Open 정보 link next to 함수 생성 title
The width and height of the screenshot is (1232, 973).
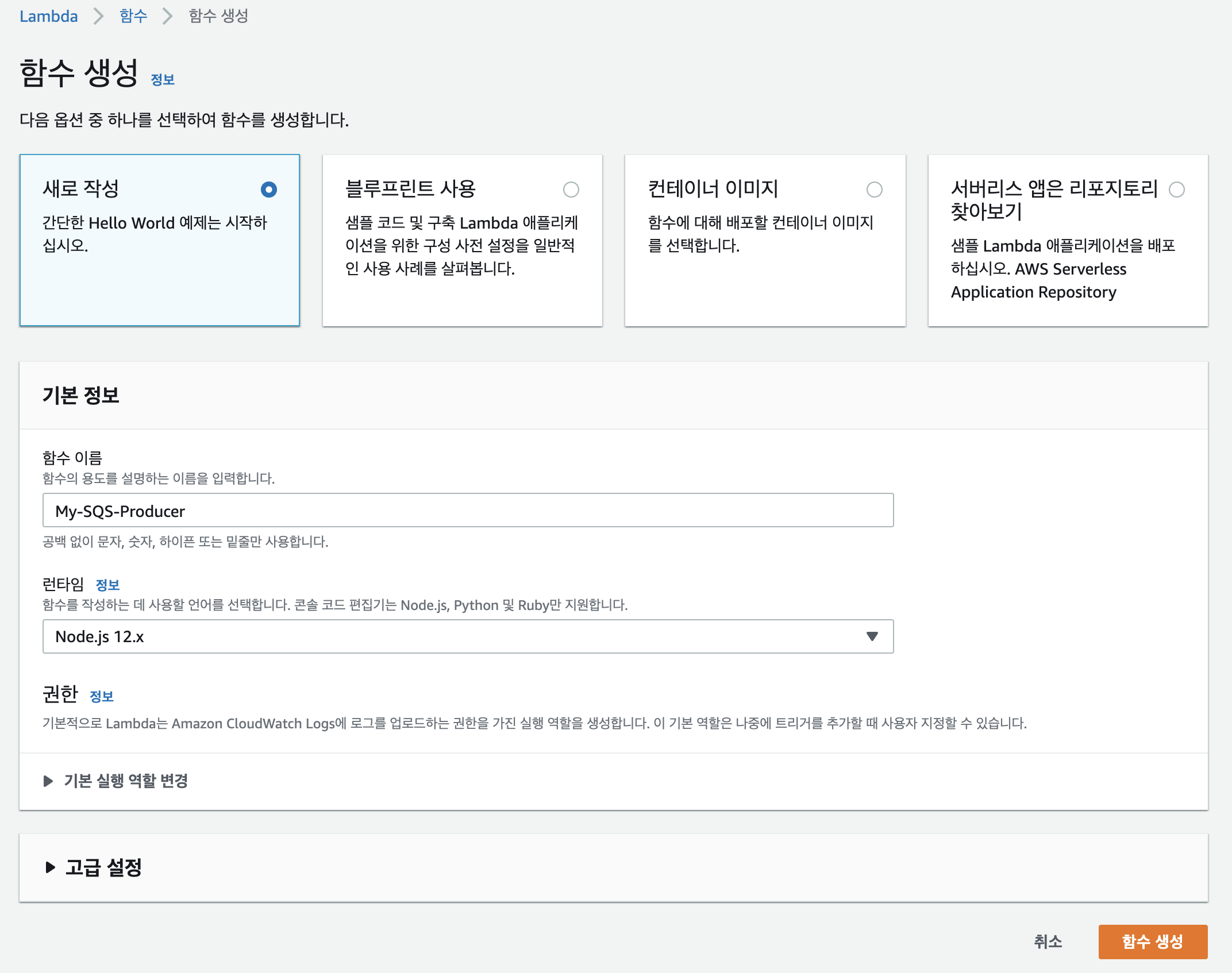coord(163,80)
